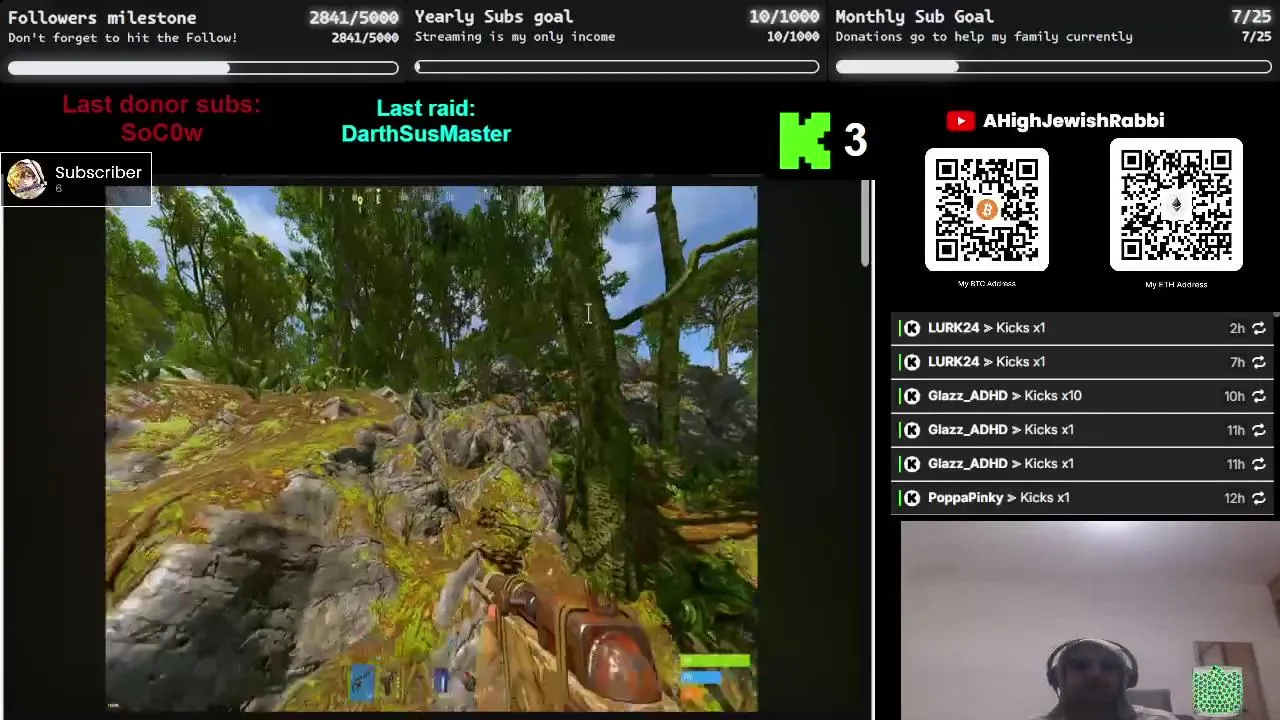Screen dimensions: 1280x720
Task: Click the repeat icon on the 7h row
Action: [1258, 362]
